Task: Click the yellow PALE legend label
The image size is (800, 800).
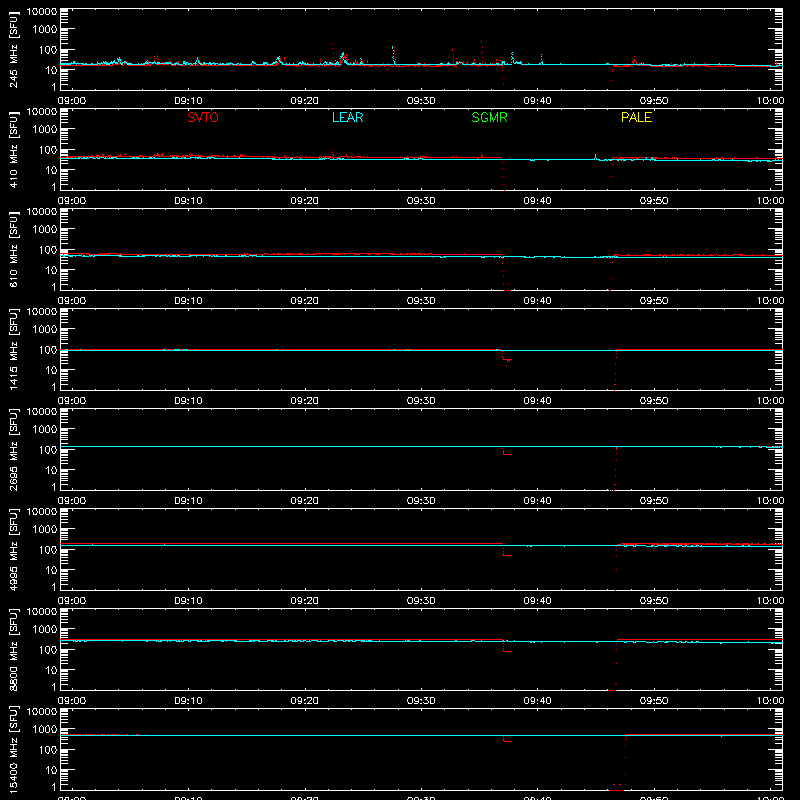Action: pos(636,117)
